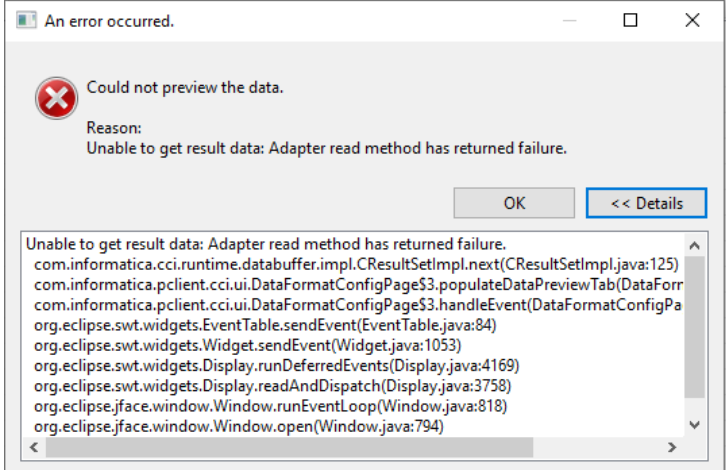Screen dimensions: 726x470
Task: Close the error dialog with X
Action: tap(692, 20)
